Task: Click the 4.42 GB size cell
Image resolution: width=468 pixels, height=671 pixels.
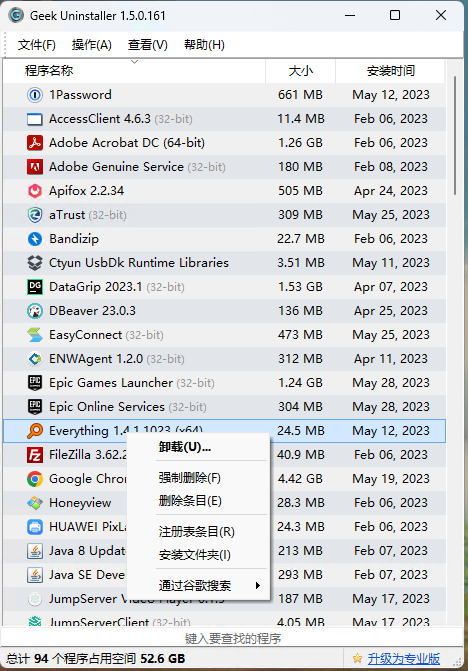Action: click(300, 478)
